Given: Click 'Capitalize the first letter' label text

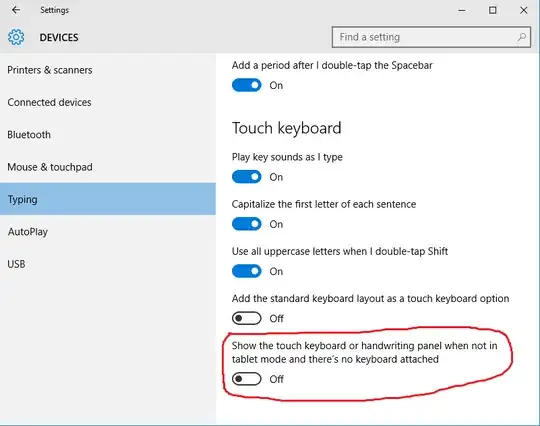Looking at the screenshot, I should 324,204.
